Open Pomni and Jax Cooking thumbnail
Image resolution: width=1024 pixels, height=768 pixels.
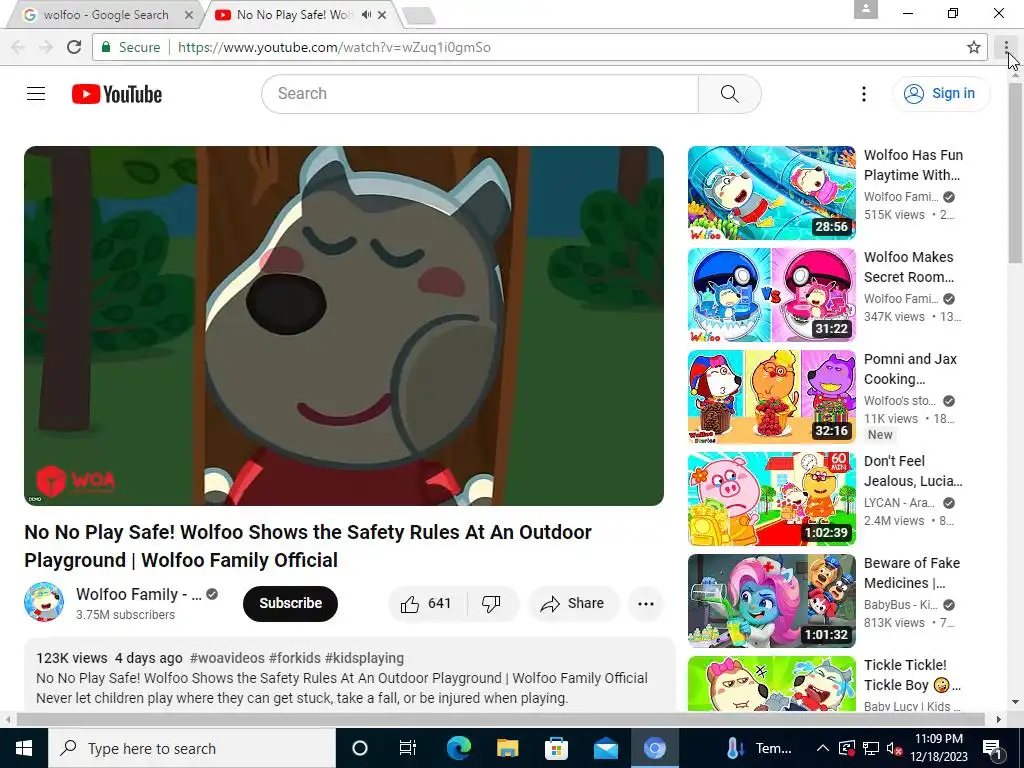[771, 397]
